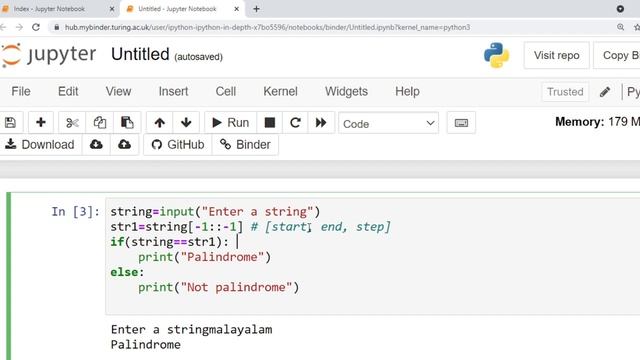Open the View menu
640x360 pixels.
click(x=118, y=91)
